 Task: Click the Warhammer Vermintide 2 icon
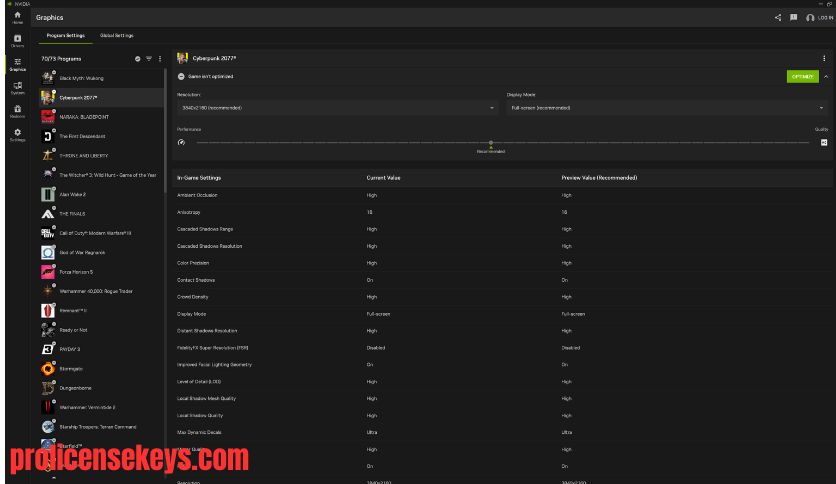point(48,407)
